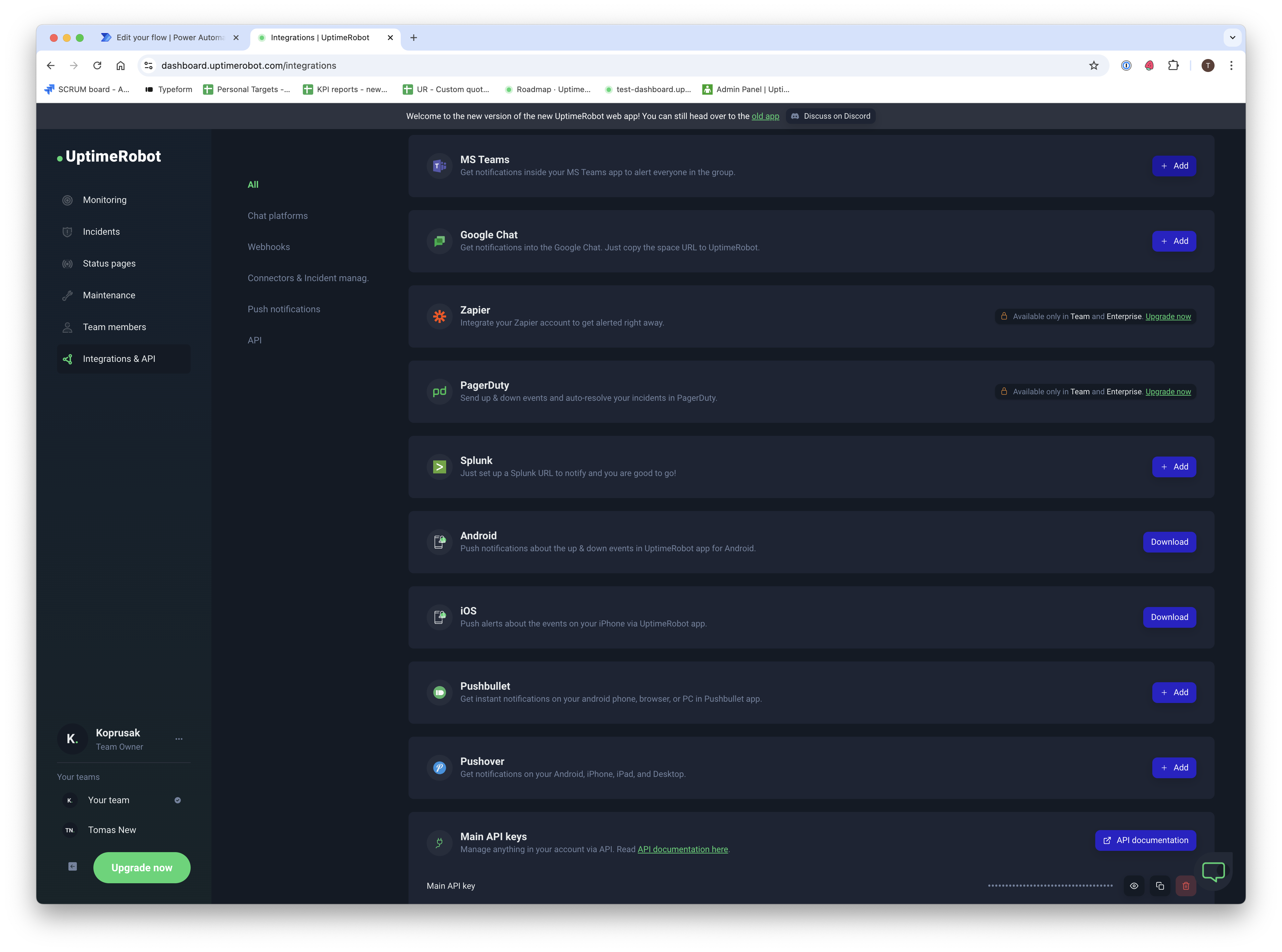Screen dimensions: 1282x952
Task: Click the MS Teams logo icon
Action: point(439,166)
